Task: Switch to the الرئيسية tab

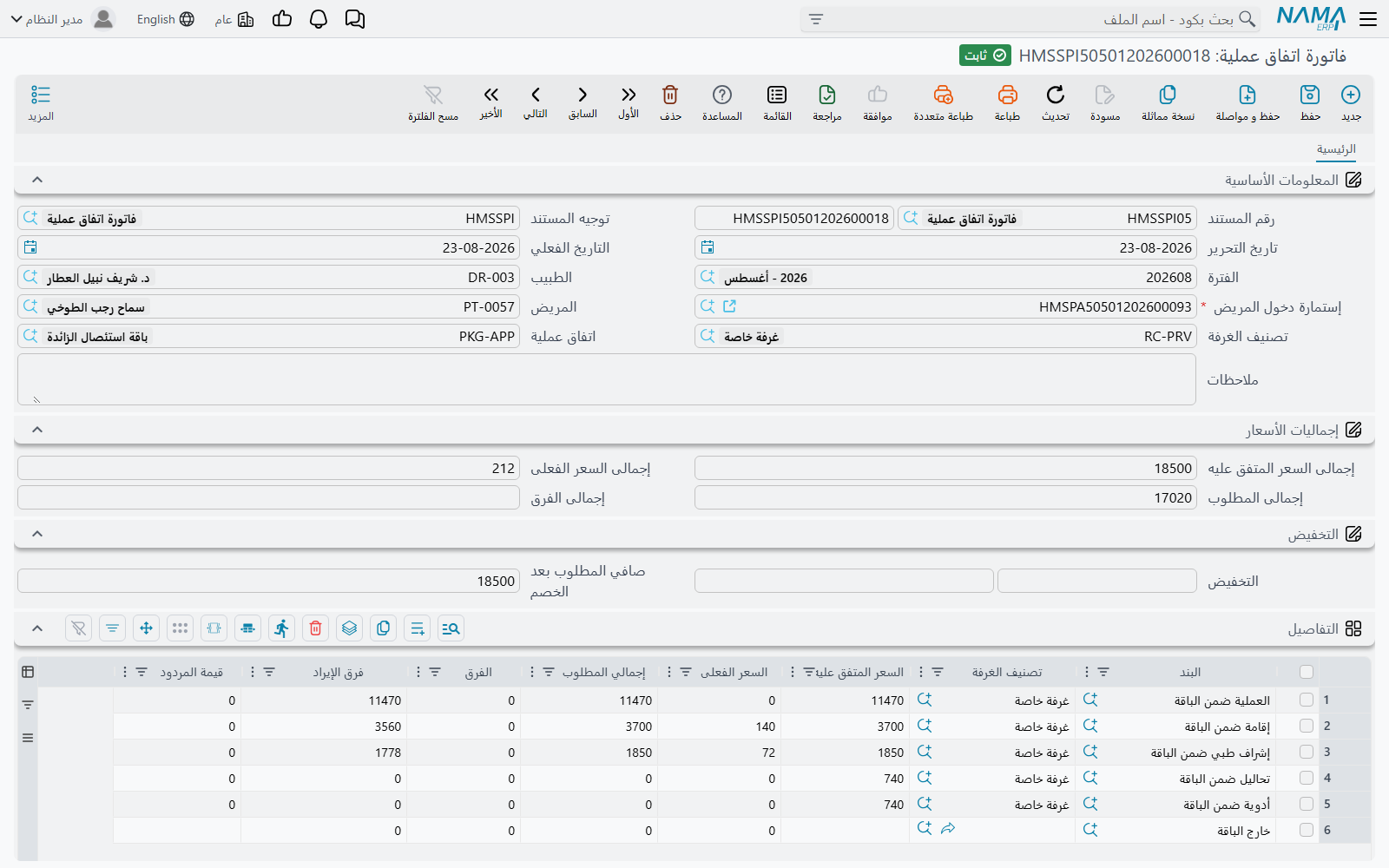Action: click(1336, 149)
